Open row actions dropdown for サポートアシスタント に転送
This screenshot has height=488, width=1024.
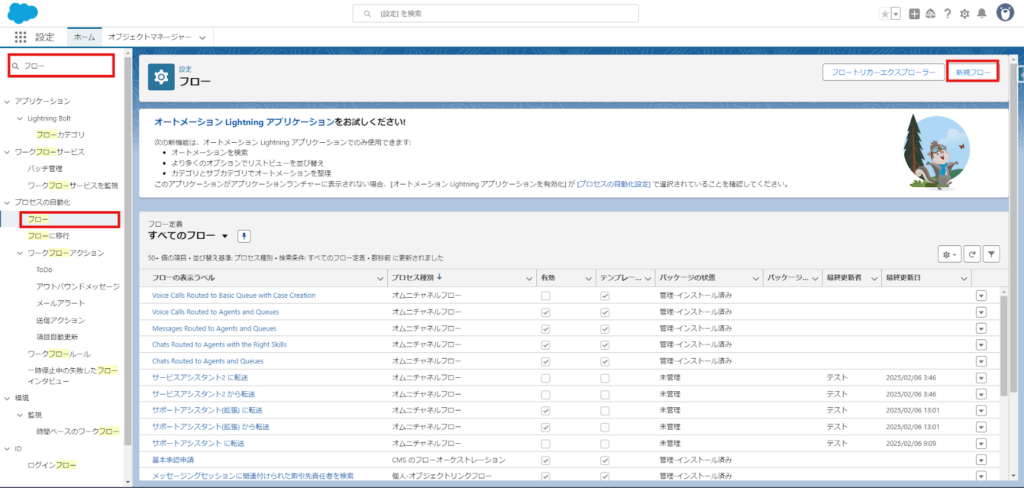[980, 442]
